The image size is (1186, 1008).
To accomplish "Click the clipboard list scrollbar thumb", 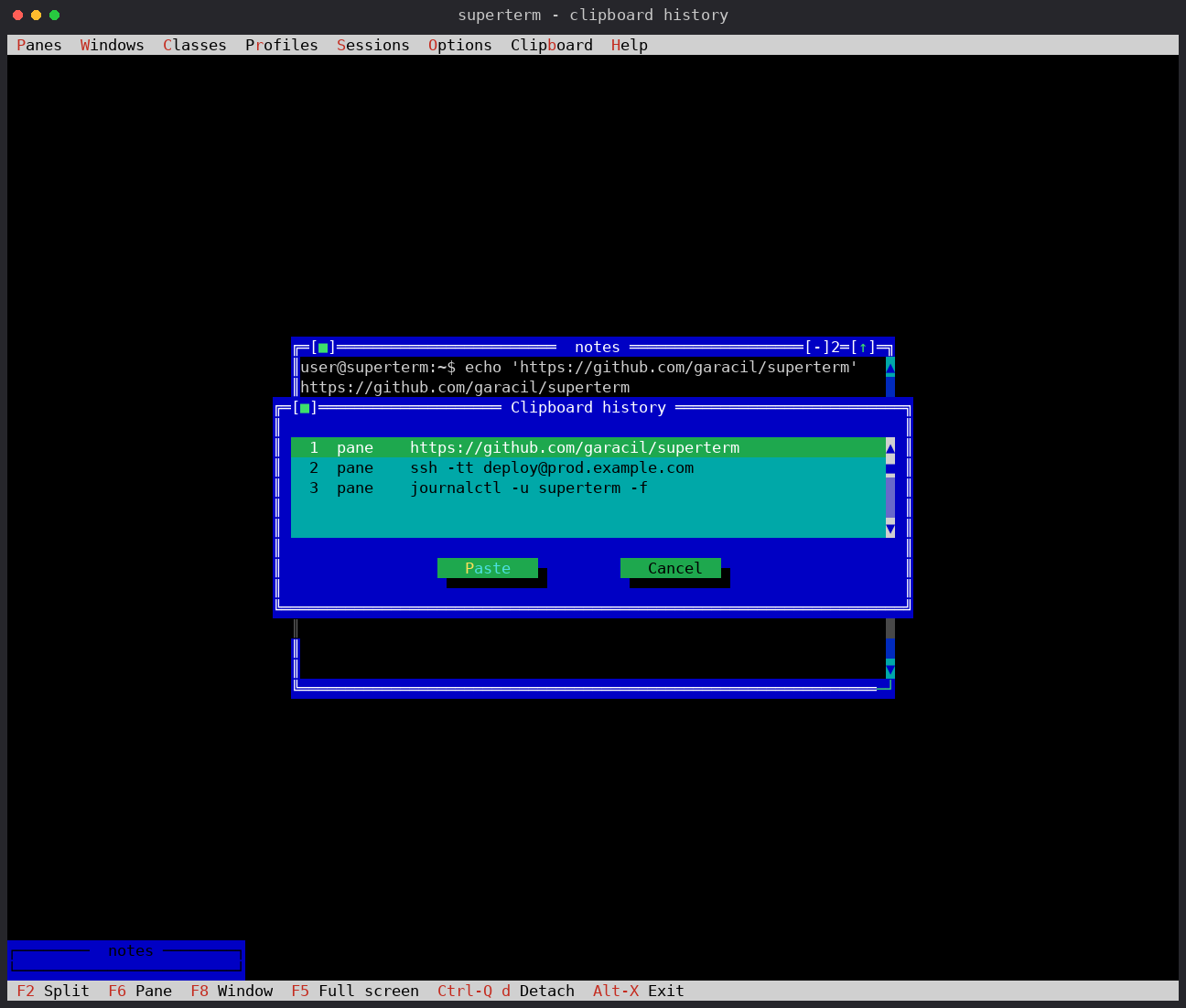I will (x=890, y=467).
